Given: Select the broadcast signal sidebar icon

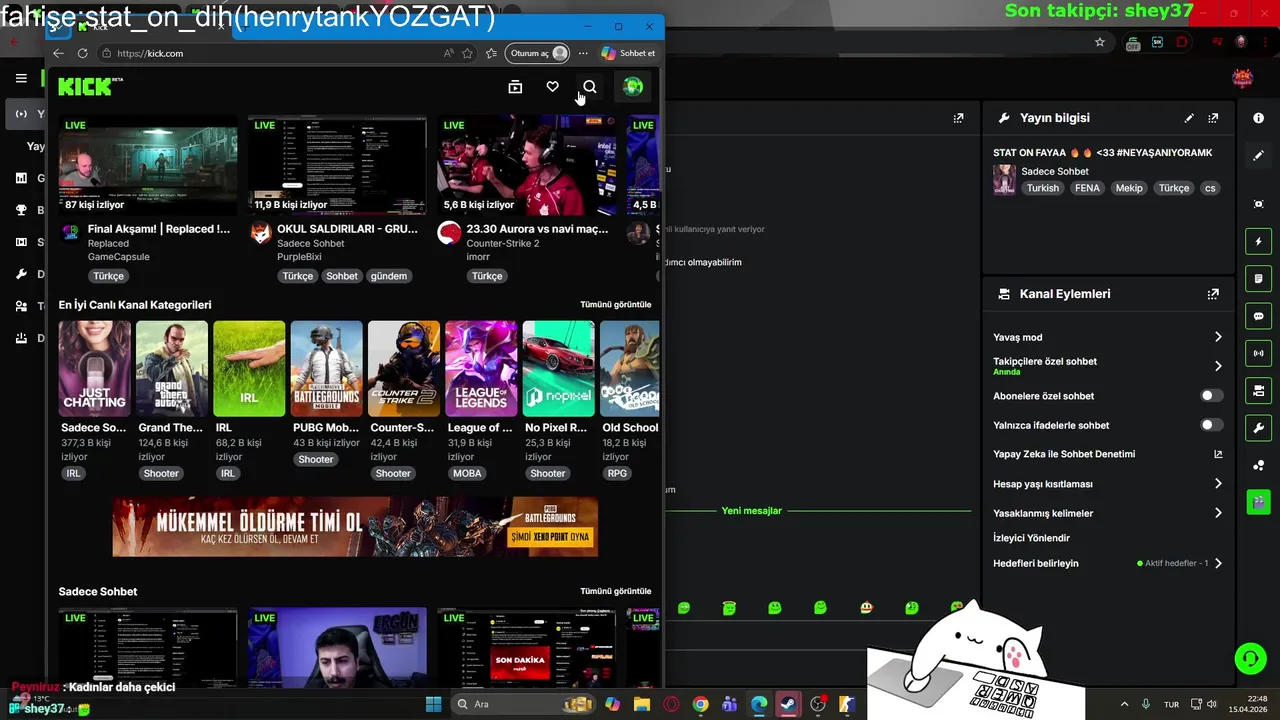Looking at the screenshot, I should point(1258,353).
